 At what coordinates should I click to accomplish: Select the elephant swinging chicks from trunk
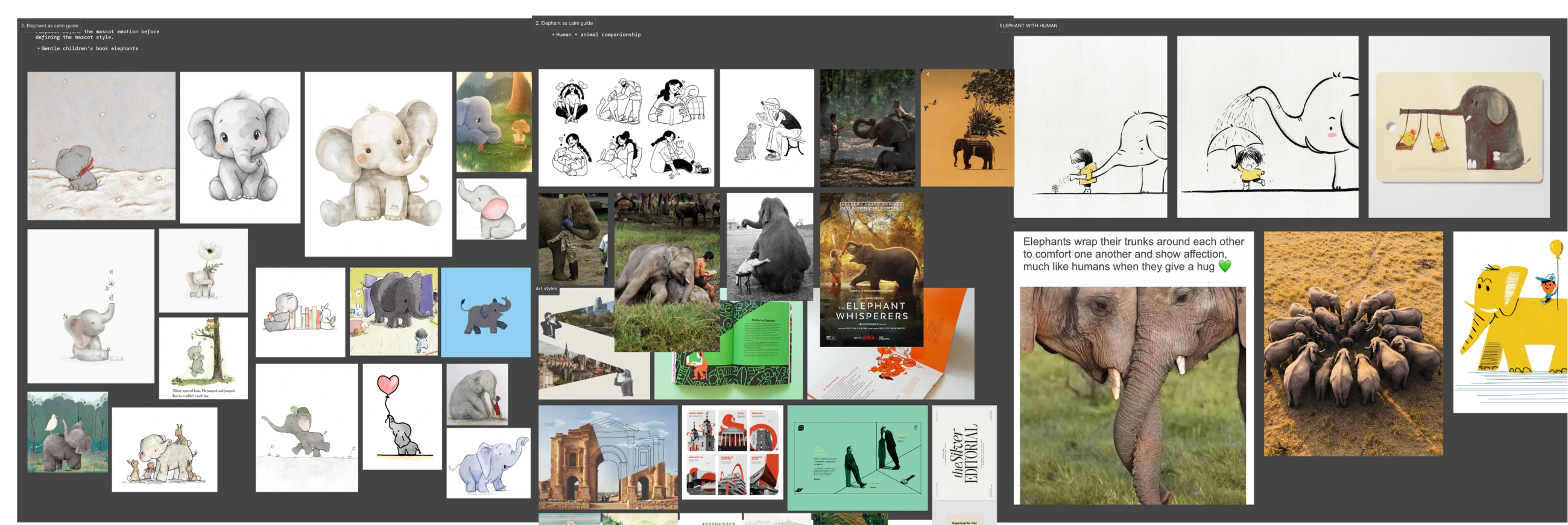click(x=1458, y=127)
